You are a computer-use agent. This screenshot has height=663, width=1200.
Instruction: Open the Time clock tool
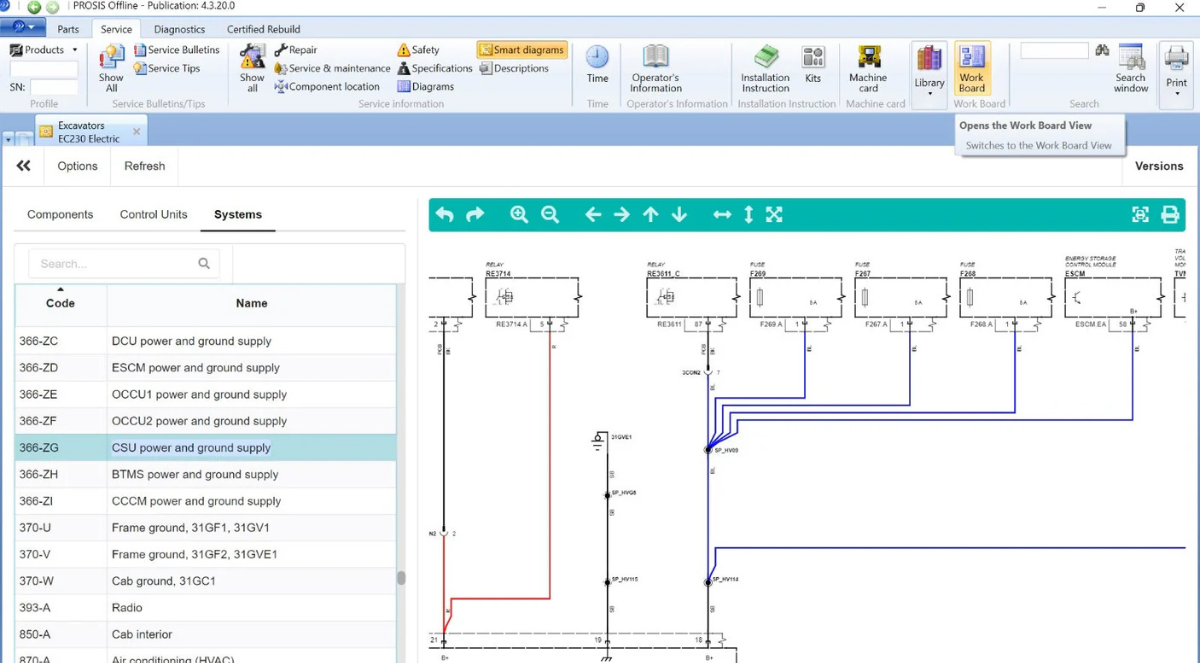(x=597, y=64)
